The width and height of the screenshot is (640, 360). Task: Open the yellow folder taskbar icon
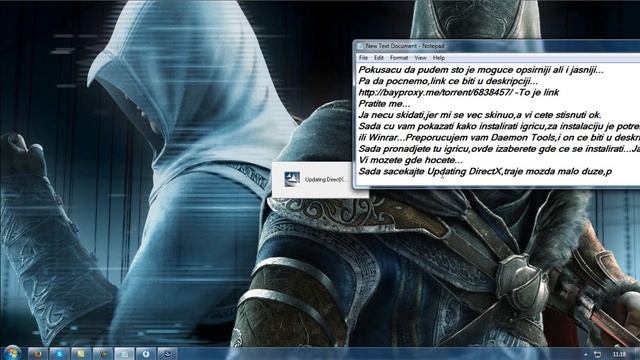(81, 353)
